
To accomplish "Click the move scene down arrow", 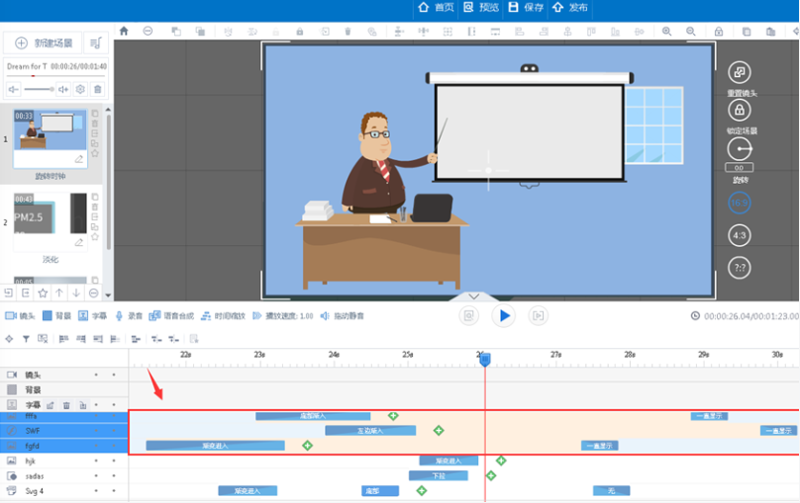I will tap(76, 293).
